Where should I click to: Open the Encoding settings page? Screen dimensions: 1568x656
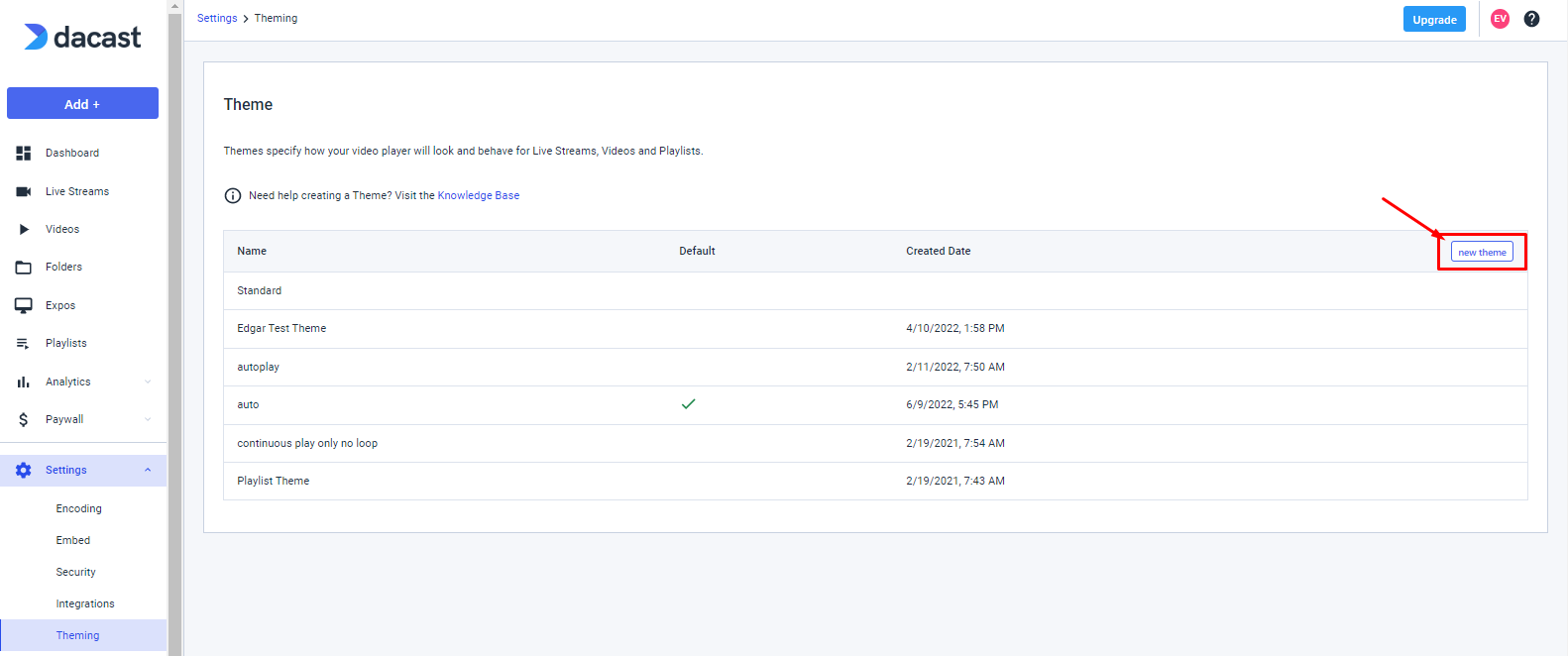click(x=79, y=508)
